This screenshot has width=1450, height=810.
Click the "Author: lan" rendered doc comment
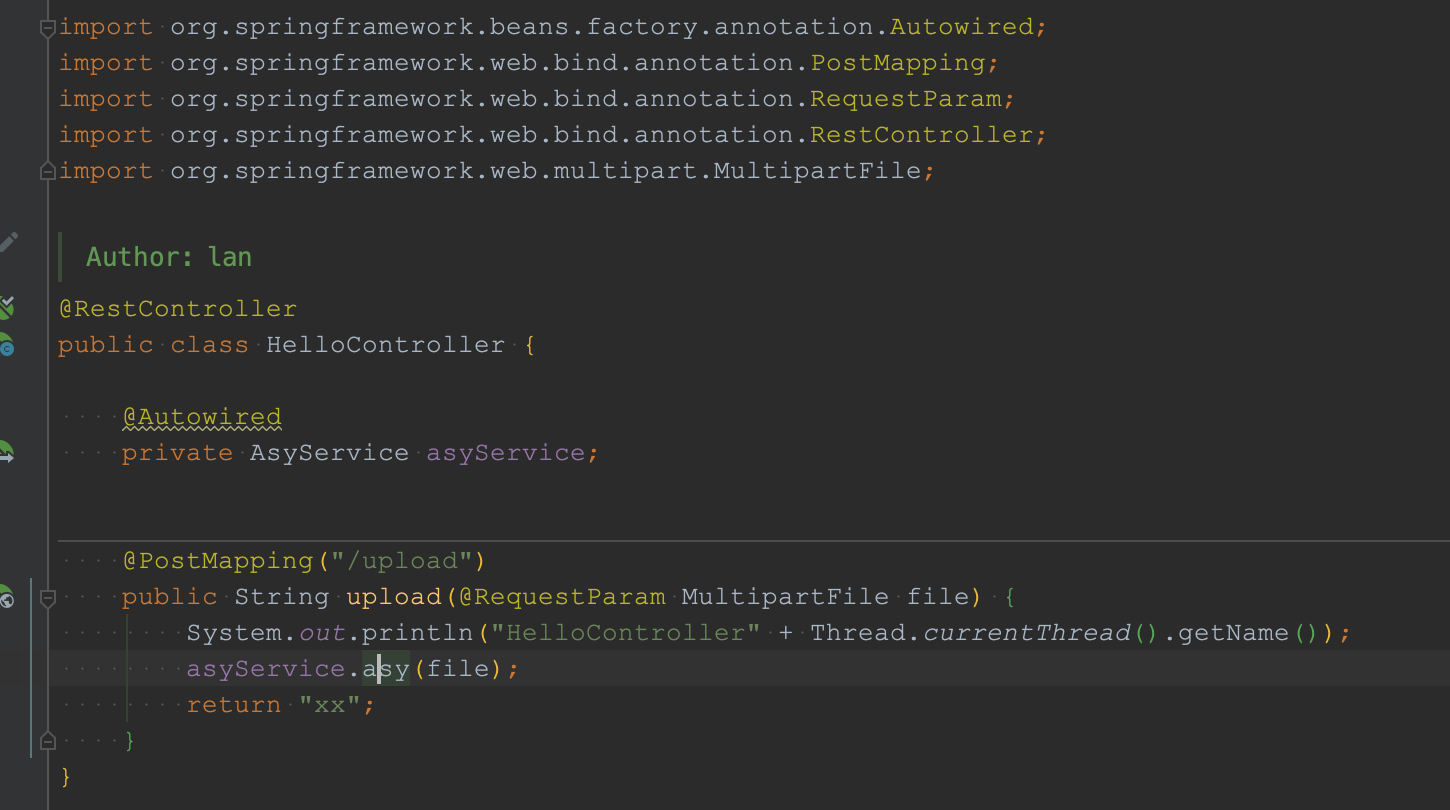[x=169, y=257]
